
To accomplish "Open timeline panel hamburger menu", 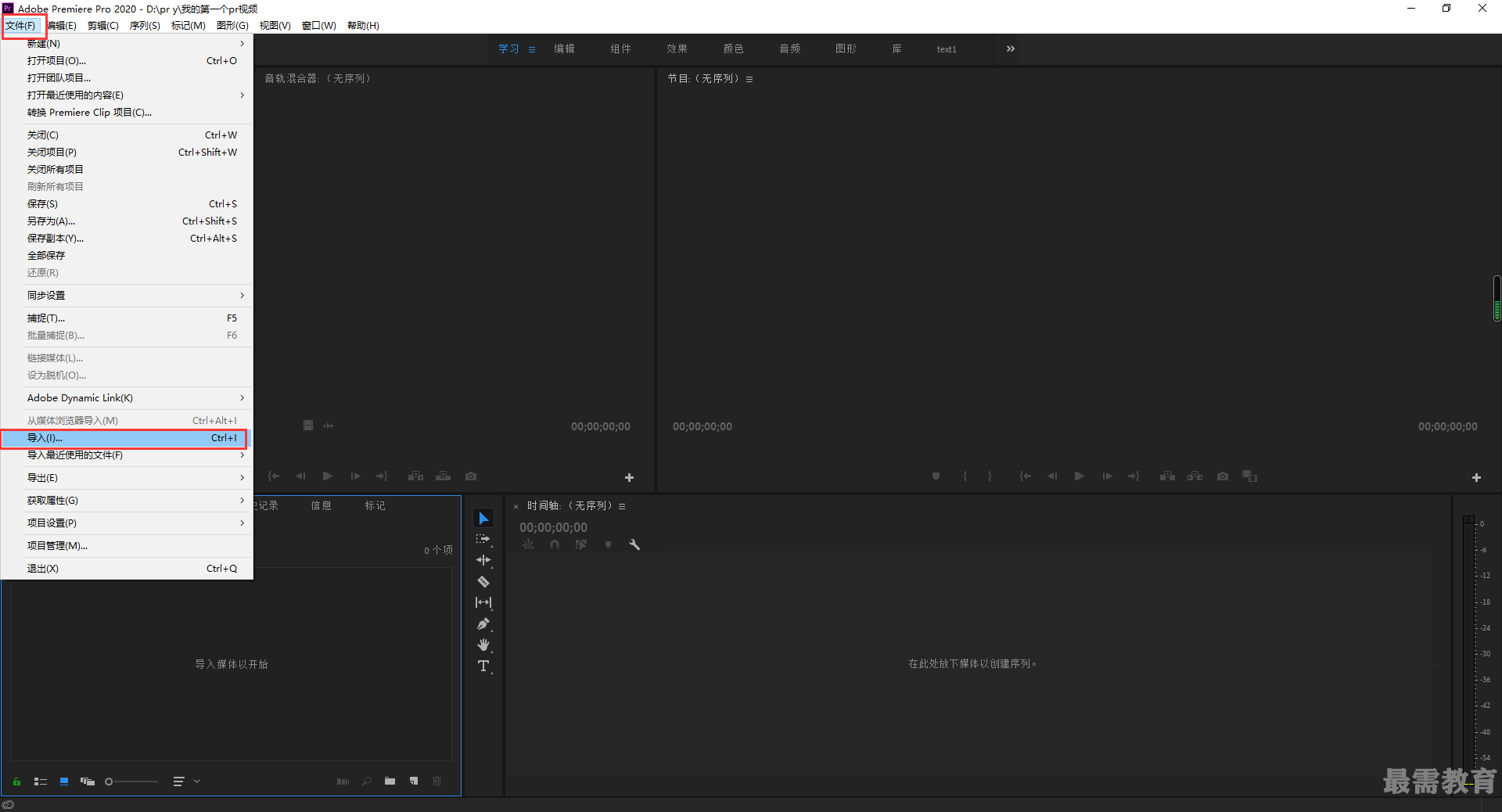I will [622, 507].
